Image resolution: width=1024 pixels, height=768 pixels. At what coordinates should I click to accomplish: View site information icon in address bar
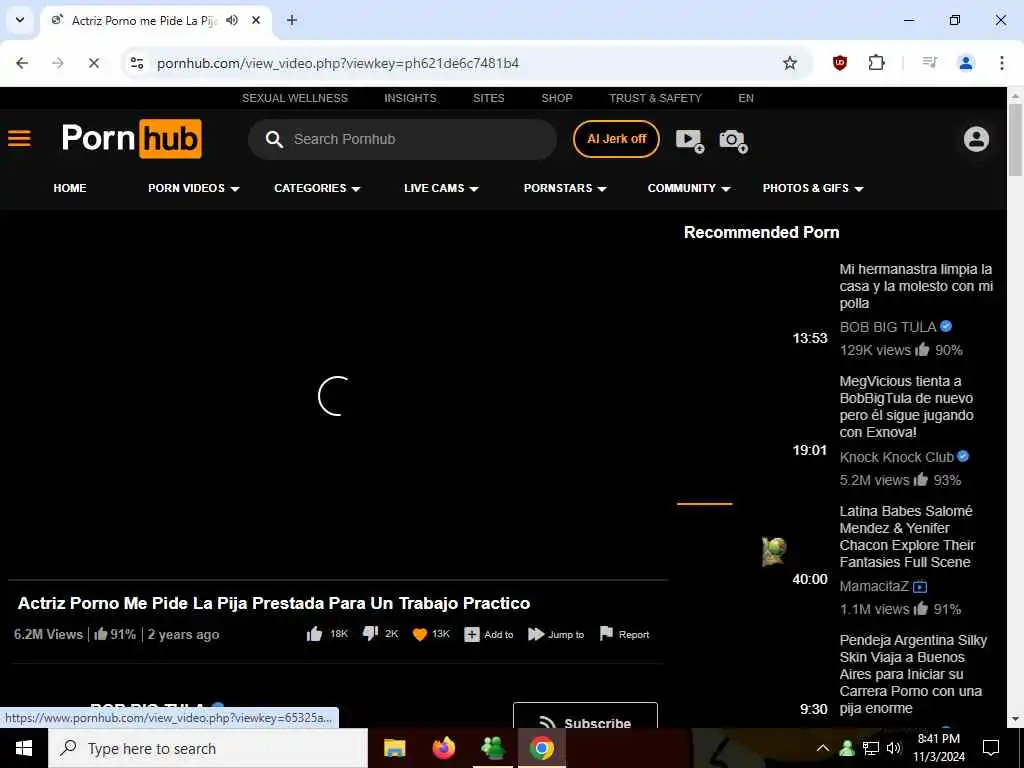[x=137, y=63]
